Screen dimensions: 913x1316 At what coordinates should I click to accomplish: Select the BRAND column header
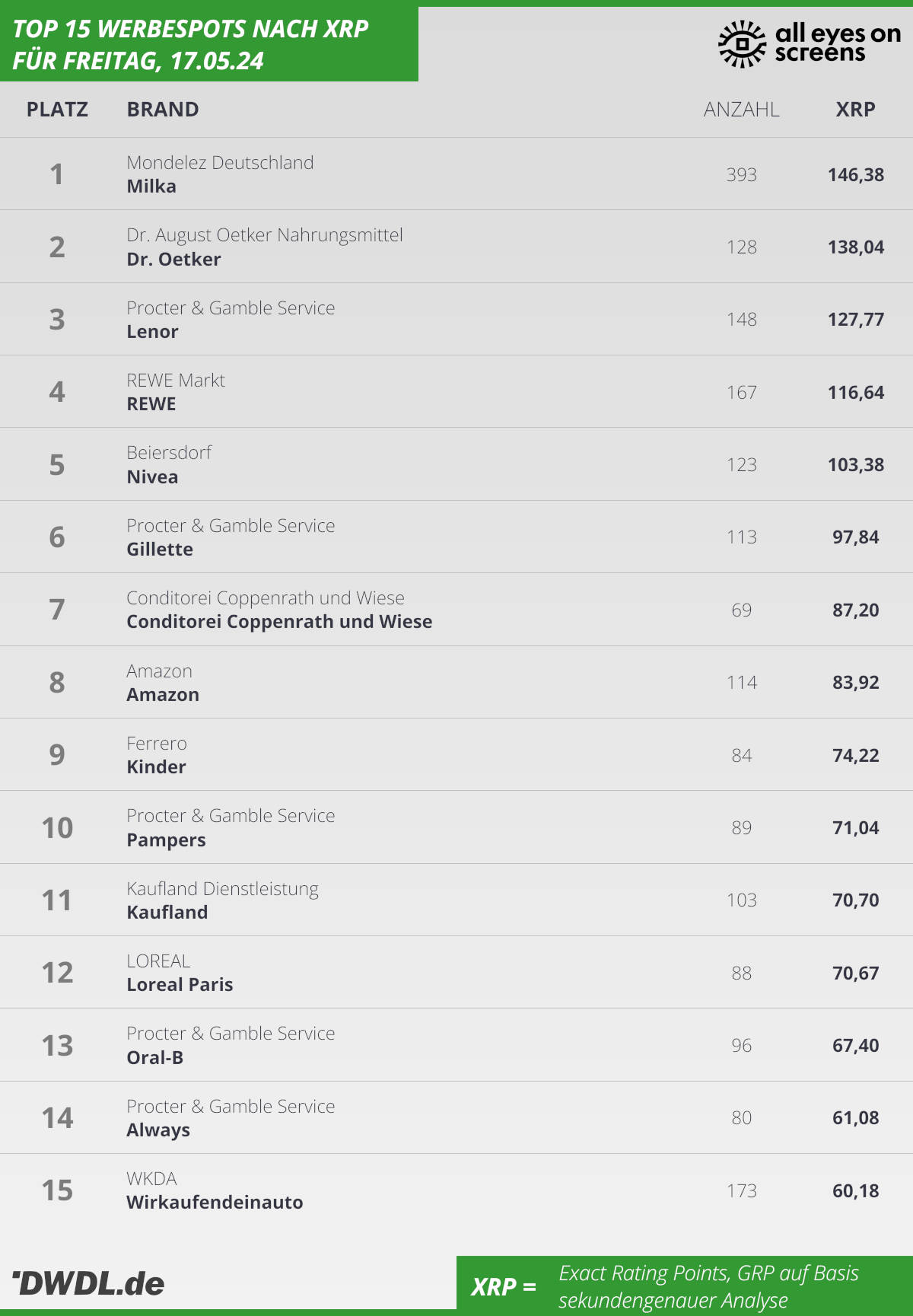click(x=163, y=110)
